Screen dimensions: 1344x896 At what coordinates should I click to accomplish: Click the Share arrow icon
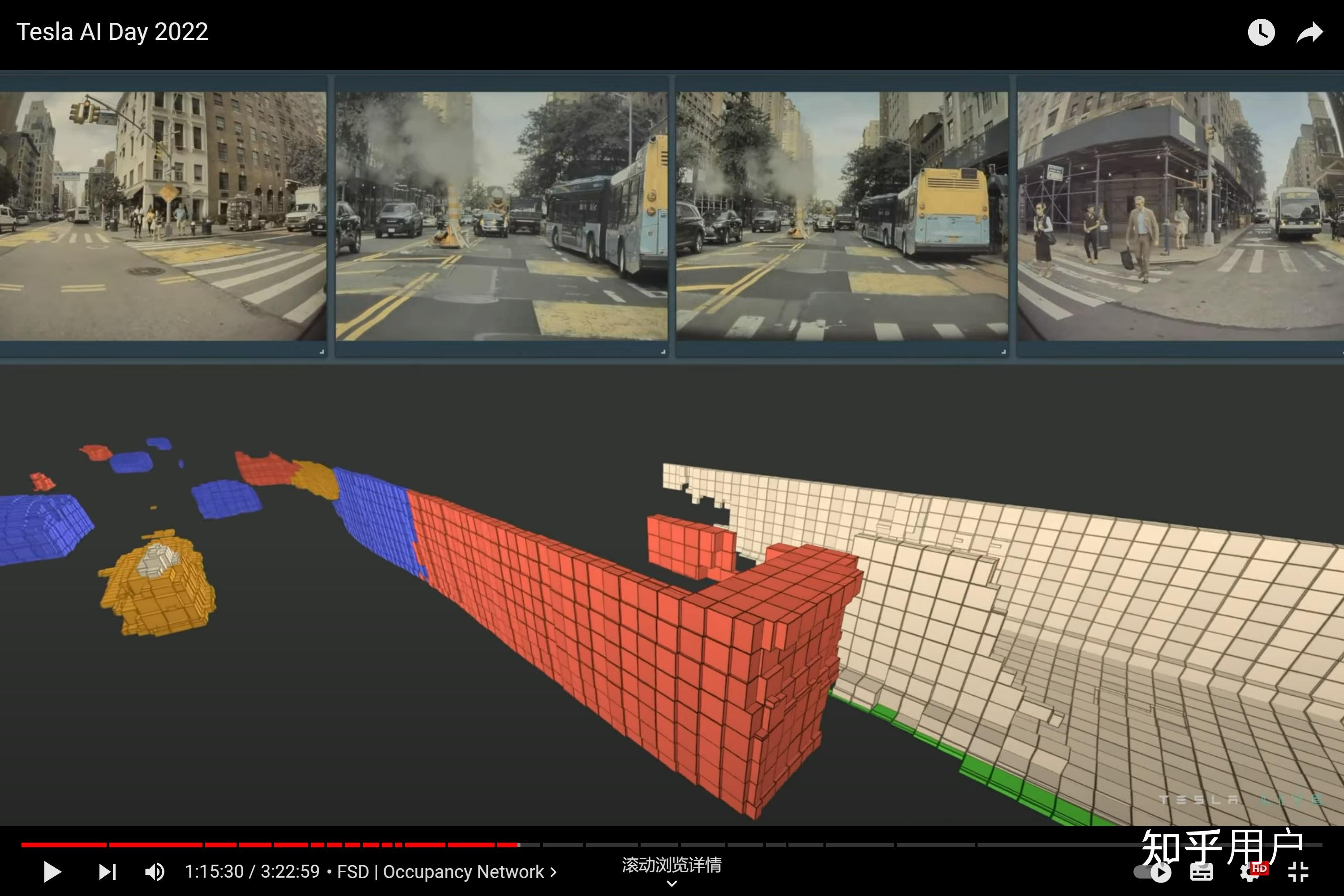click(x=1309, y=33)
